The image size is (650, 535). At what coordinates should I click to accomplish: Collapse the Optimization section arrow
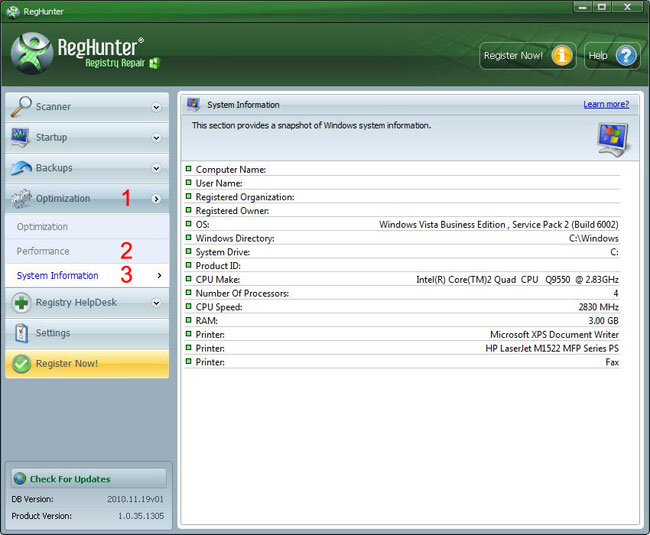pos(156,199)
